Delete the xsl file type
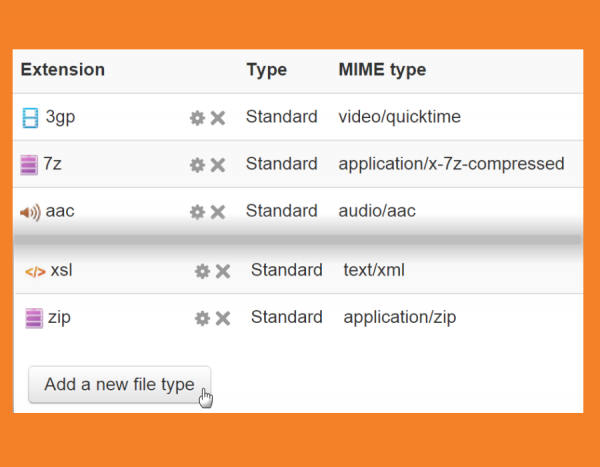Screen dimensions: 600x467 222,271
